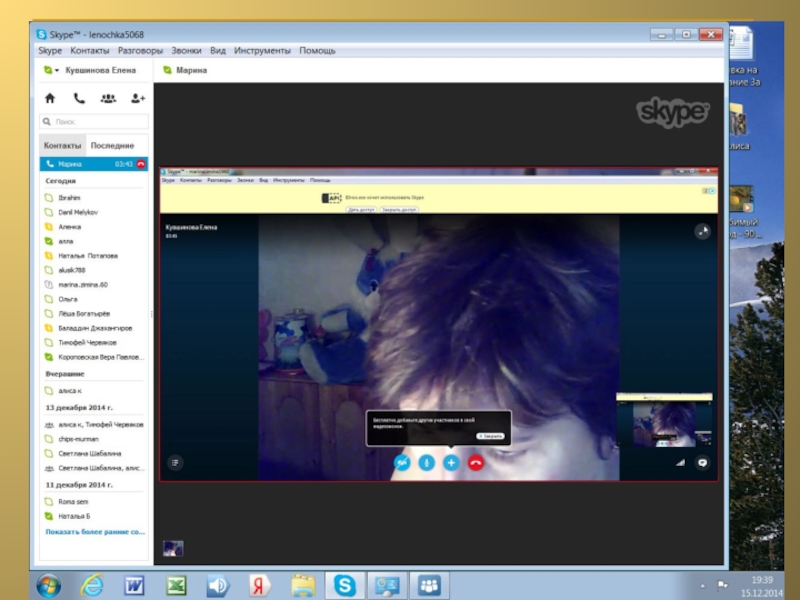Open the Skype menu

[x=50, y=51]
